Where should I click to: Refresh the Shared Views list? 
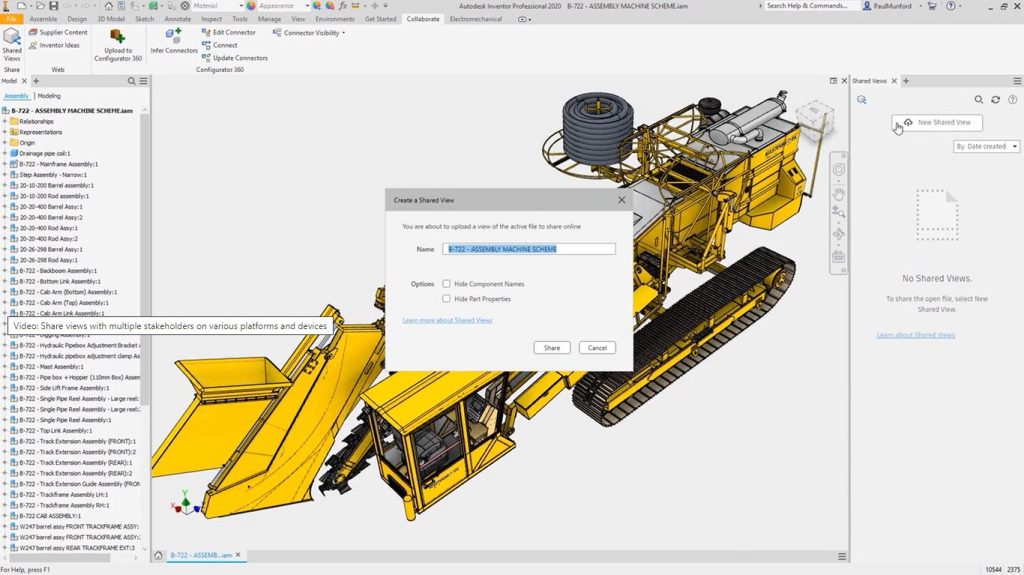click(995, 100)
